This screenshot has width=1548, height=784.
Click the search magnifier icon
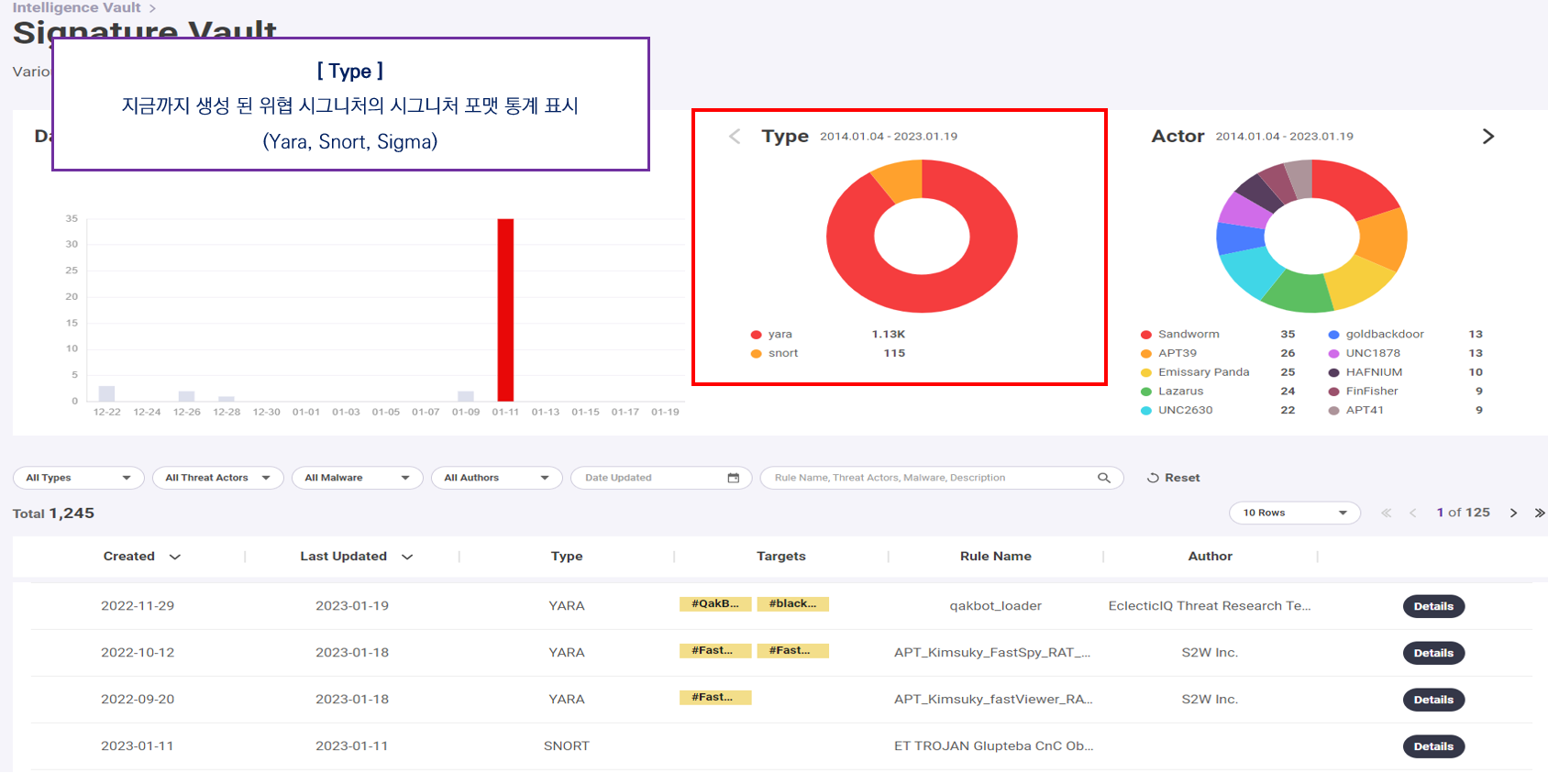[1103, 478]
